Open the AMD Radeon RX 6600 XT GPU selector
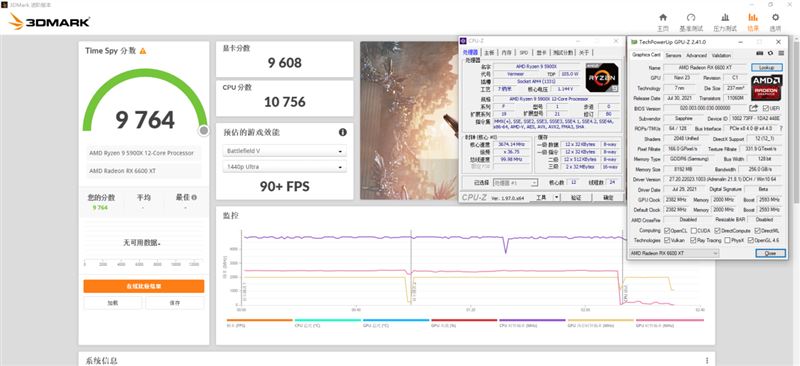 pyautogui.click(x=674, y=253)
